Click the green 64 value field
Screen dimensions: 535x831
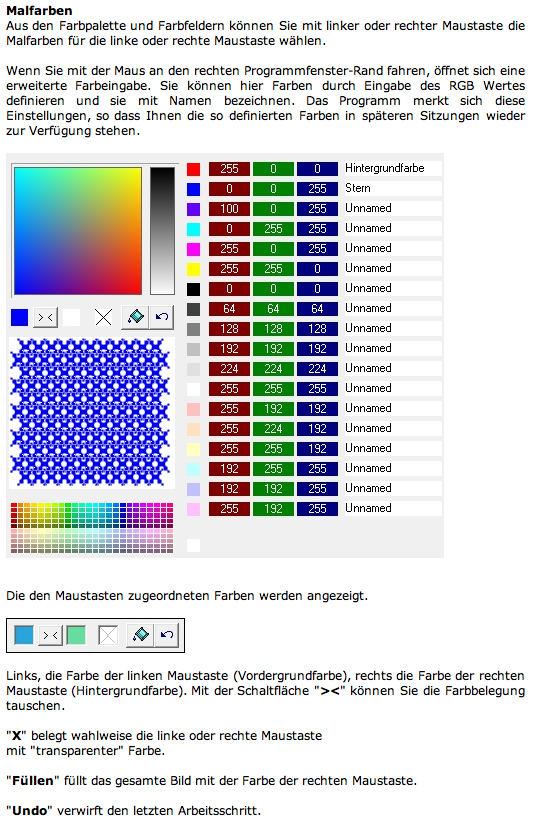click(273, 308)
